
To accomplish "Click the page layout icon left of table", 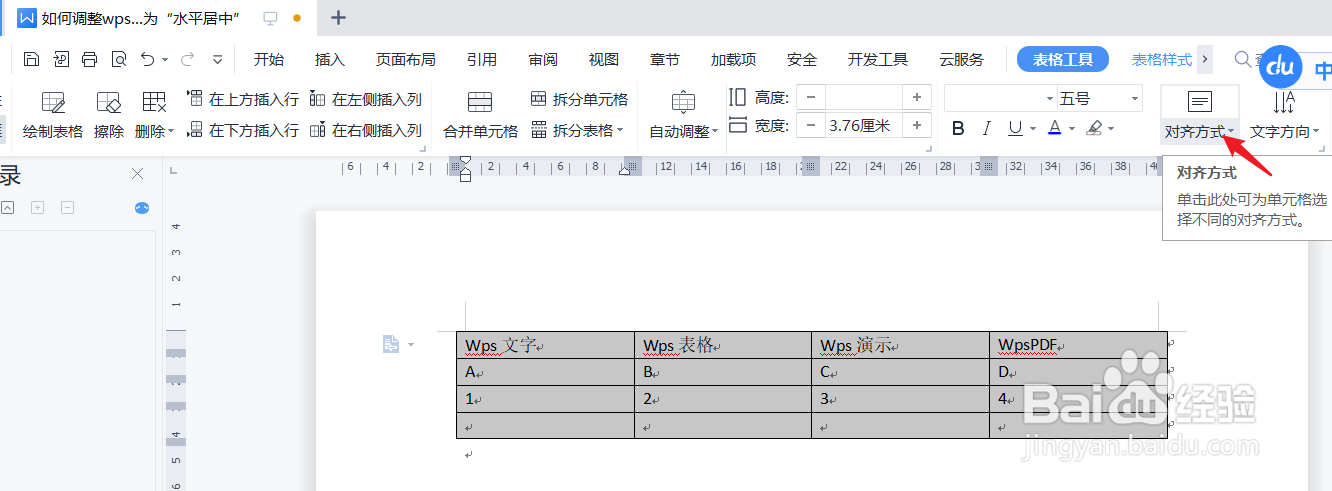I will [x=391, y=344].
